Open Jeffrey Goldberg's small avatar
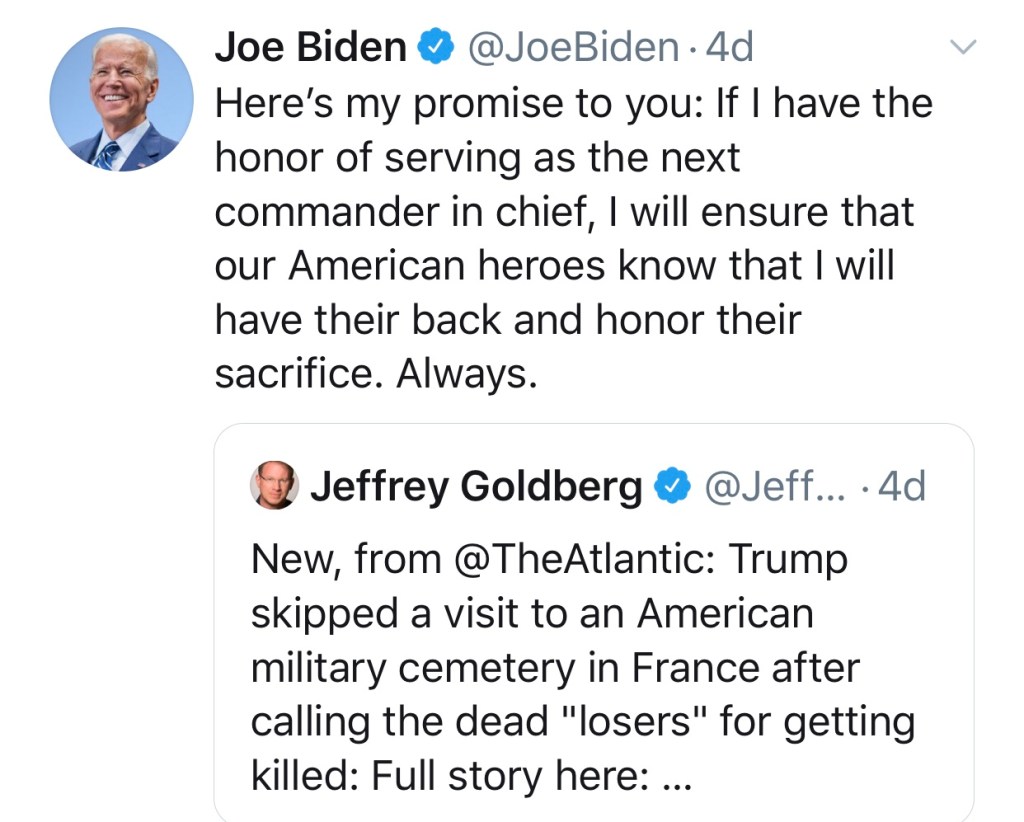This screenshot has width=1024, height=822. (x=273, y=486)
